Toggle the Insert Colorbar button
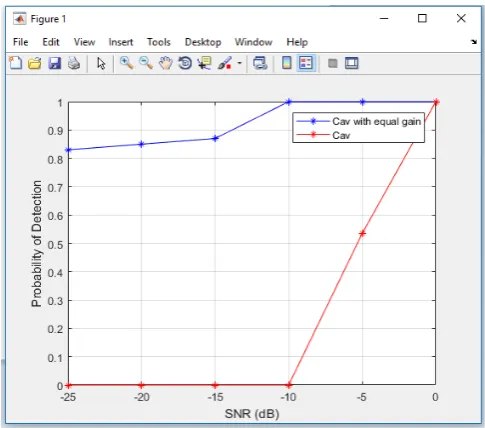The image size is (485, 428). tap(287, 63)
